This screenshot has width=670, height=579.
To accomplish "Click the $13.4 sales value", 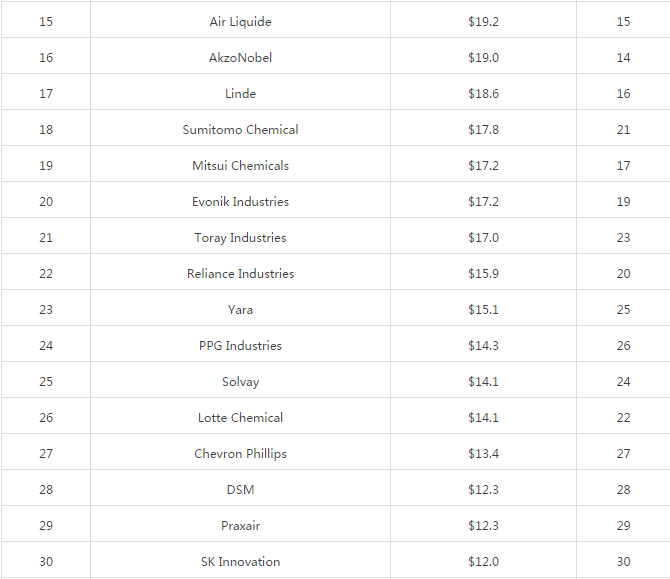I will click(483, 454).
